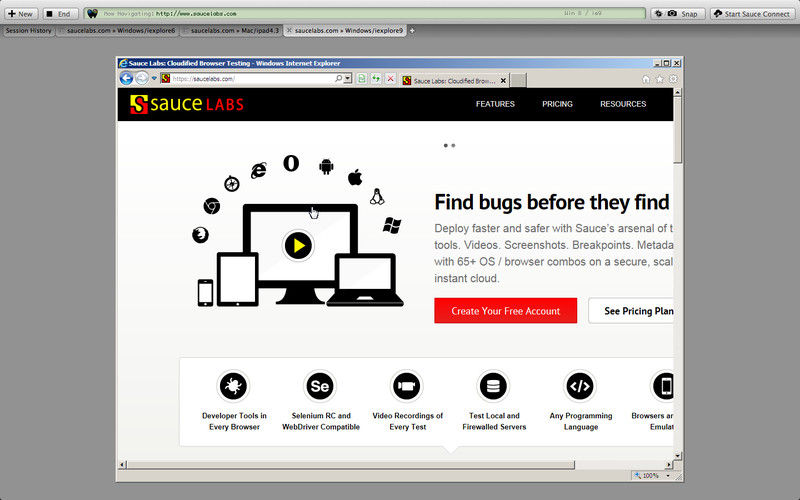Click the vertical scrollbar down arrow
The image size is (800, 500).
[678, 456]
